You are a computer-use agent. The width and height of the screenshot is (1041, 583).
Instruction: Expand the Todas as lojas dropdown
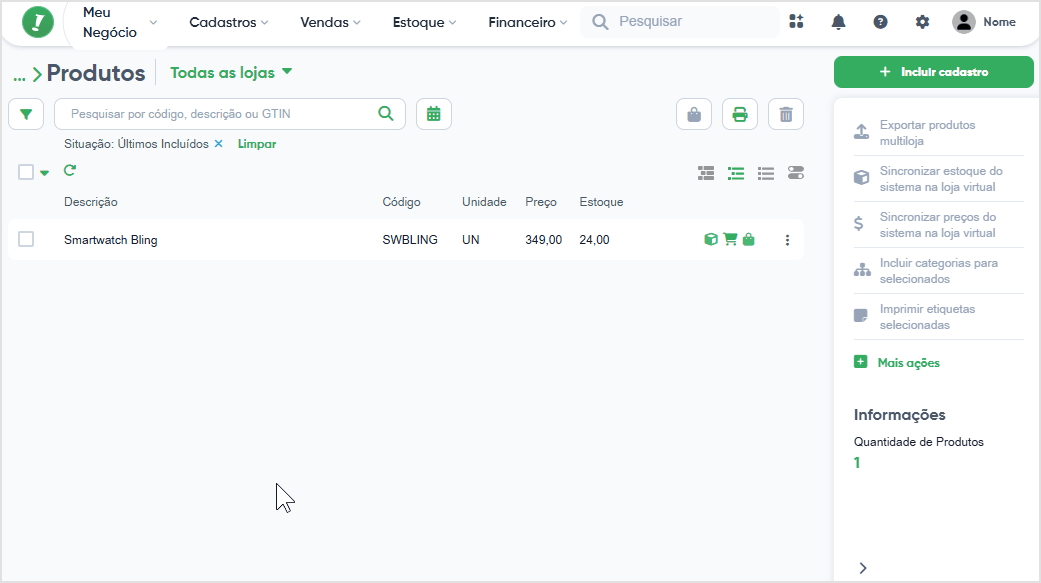(x=231, y=72)
